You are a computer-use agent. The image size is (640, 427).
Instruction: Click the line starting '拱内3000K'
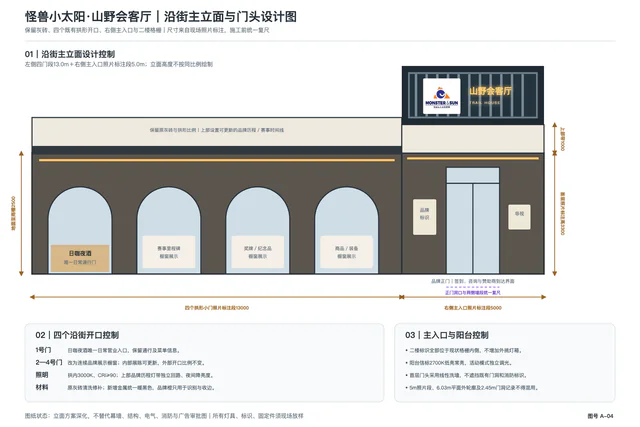pos(140,375)
